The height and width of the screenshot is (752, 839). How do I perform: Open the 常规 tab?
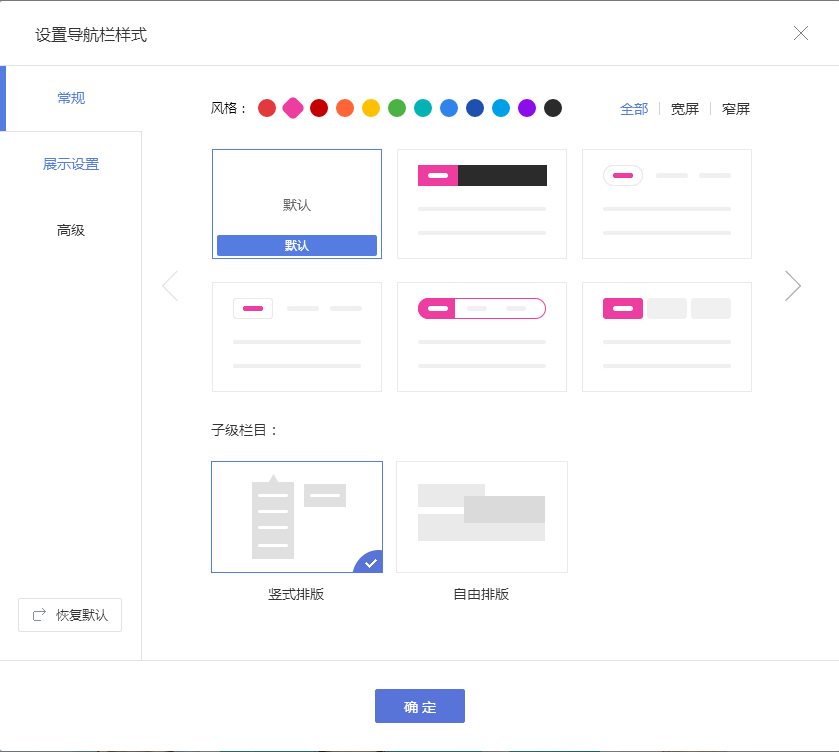pos(71,98)
